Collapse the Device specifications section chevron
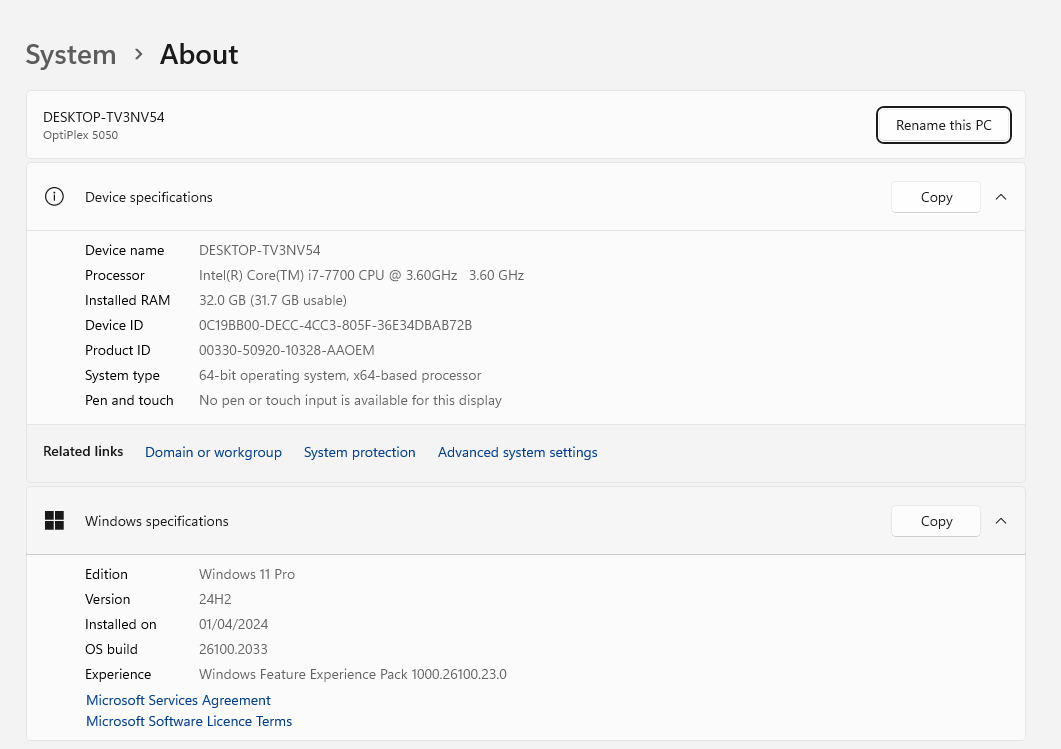Image resolution: width=1061 pixels, height=749 pixels. click(x=1001, y=197)
